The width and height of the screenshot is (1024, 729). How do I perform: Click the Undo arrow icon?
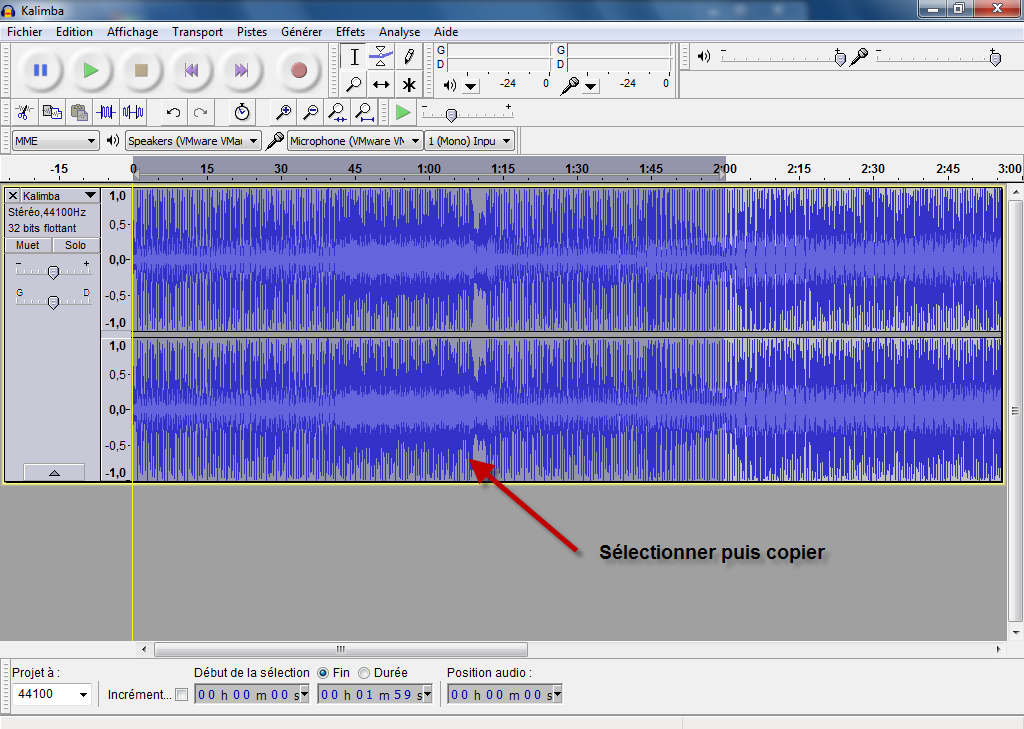(x=174, y=112)
